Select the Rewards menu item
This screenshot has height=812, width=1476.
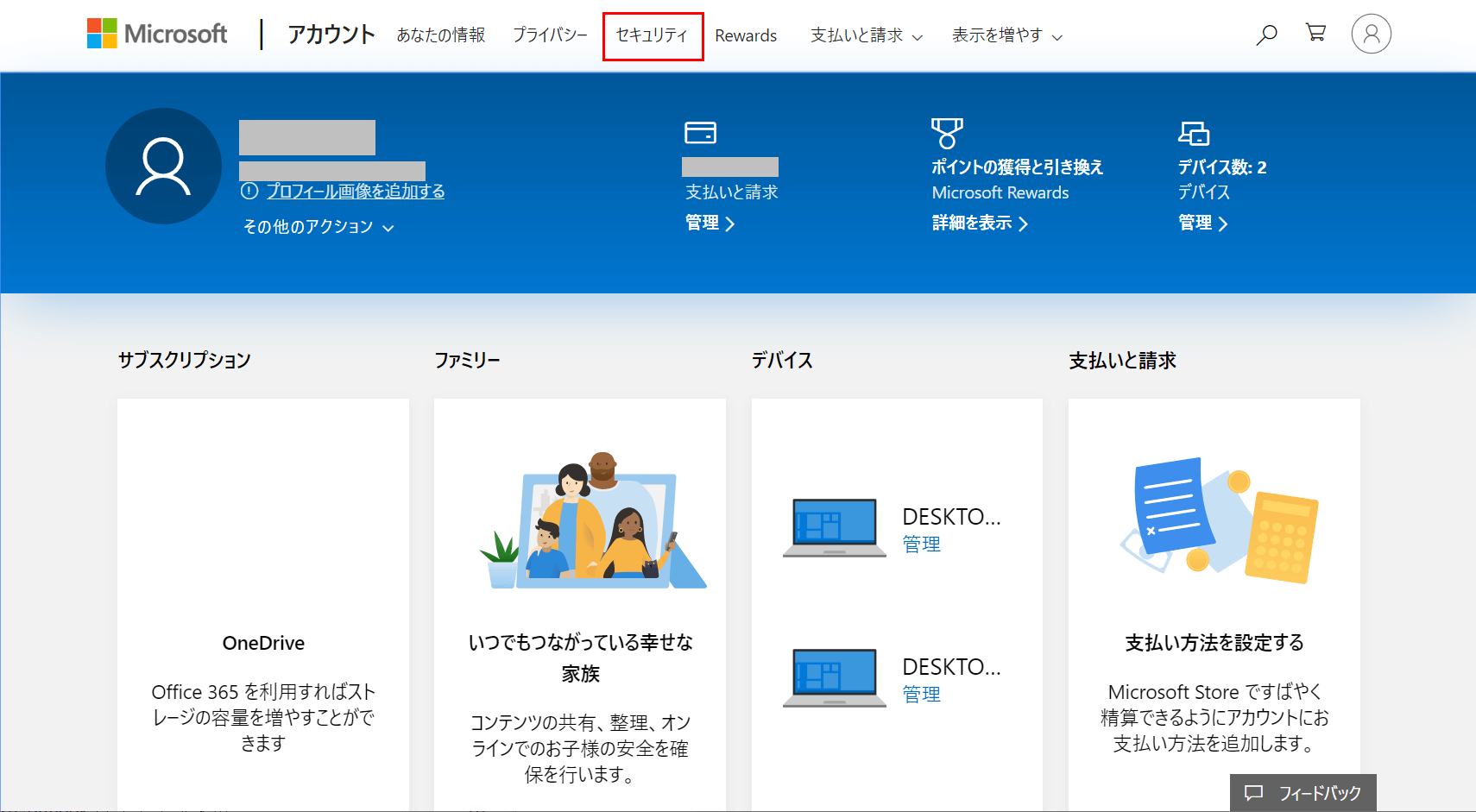click(x=746, y=35)
